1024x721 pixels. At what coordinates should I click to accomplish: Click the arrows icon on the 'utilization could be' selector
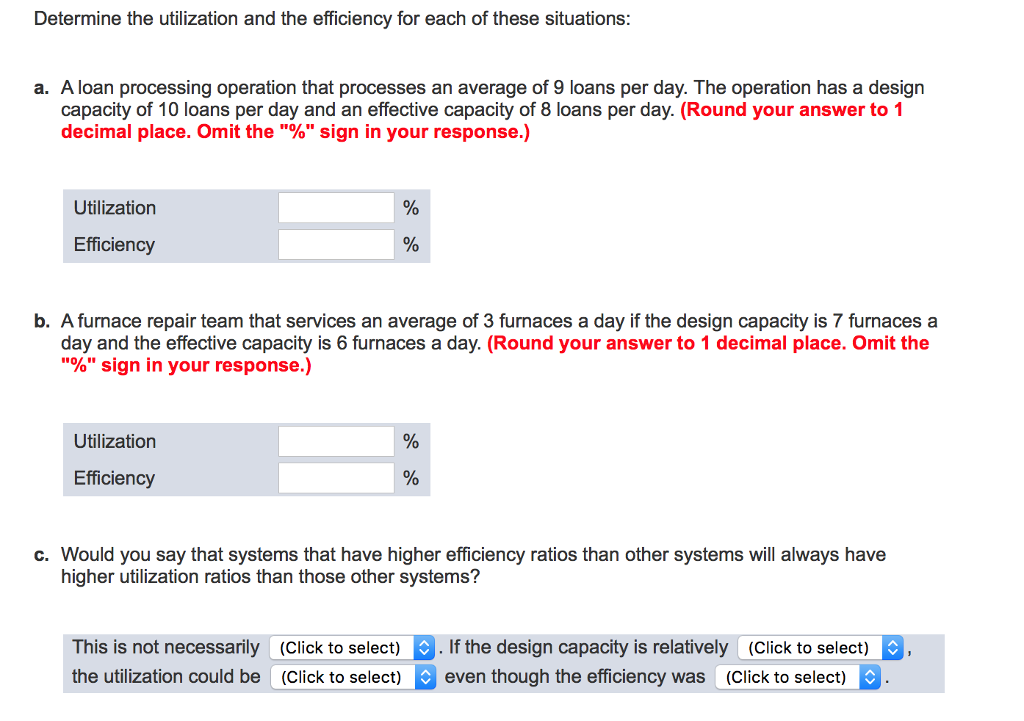pos(426,677)
